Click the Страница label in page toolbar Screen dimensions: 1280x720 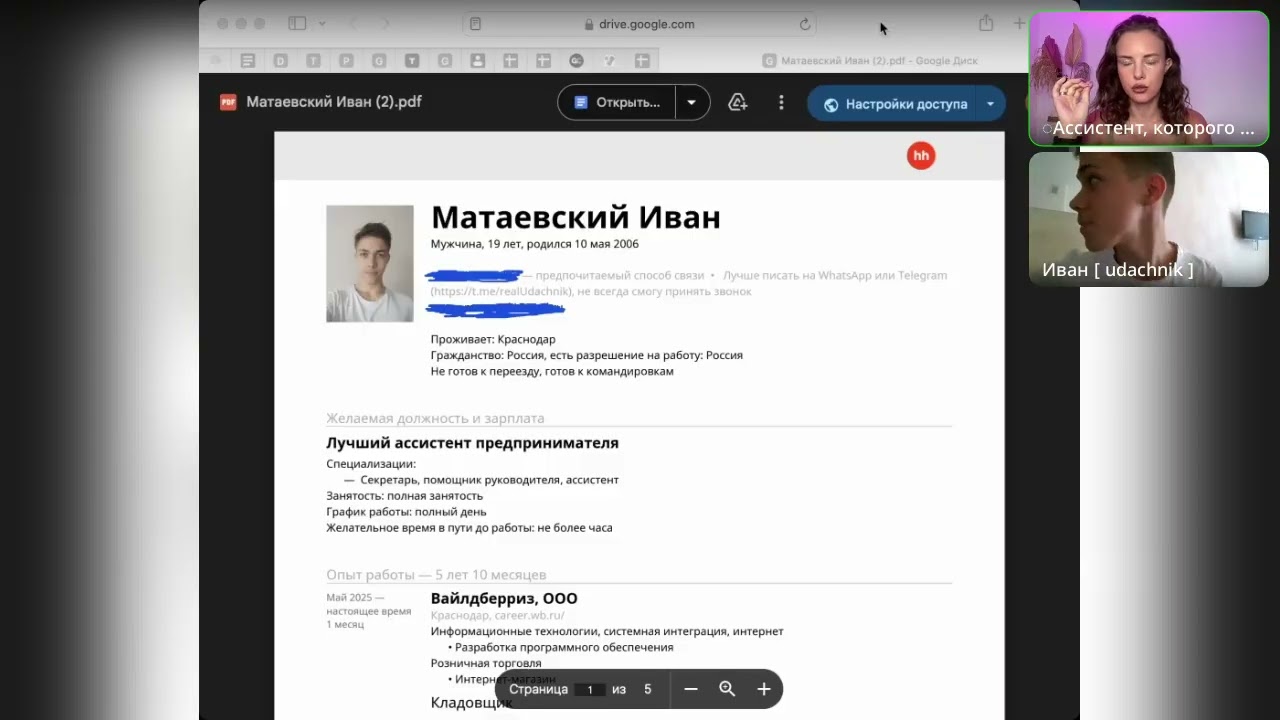pos(538,689)
